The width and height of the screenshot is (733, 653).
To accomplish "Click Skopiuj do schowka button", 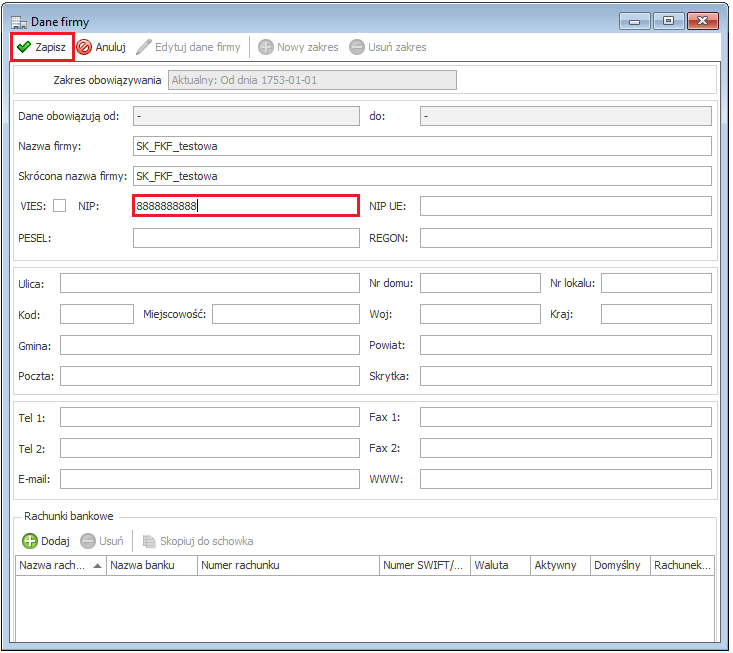I will coord(198,541).
